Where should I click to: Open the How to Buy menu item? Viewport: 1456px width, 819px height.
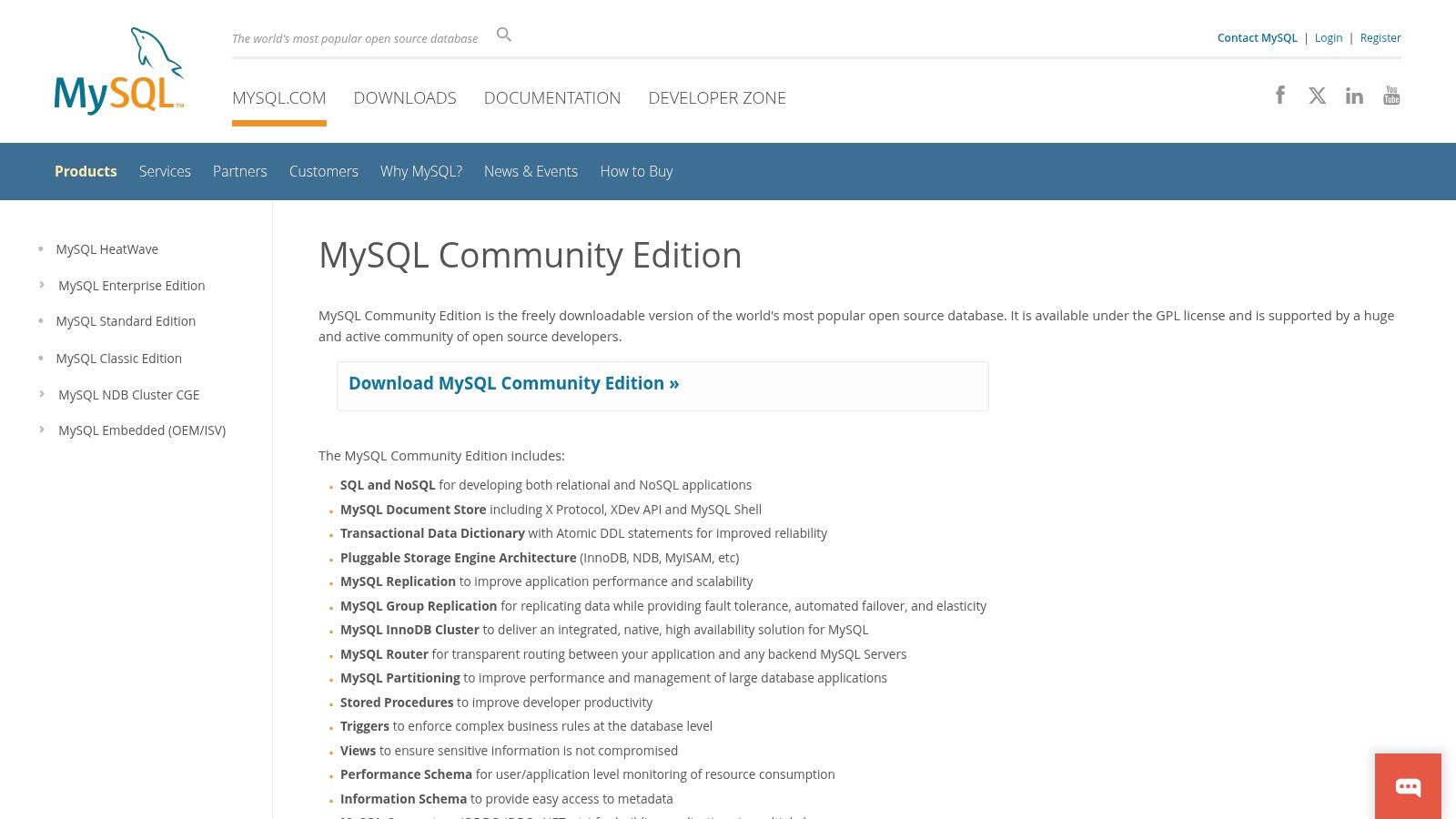pyautogui.click(x=636, y=171)
